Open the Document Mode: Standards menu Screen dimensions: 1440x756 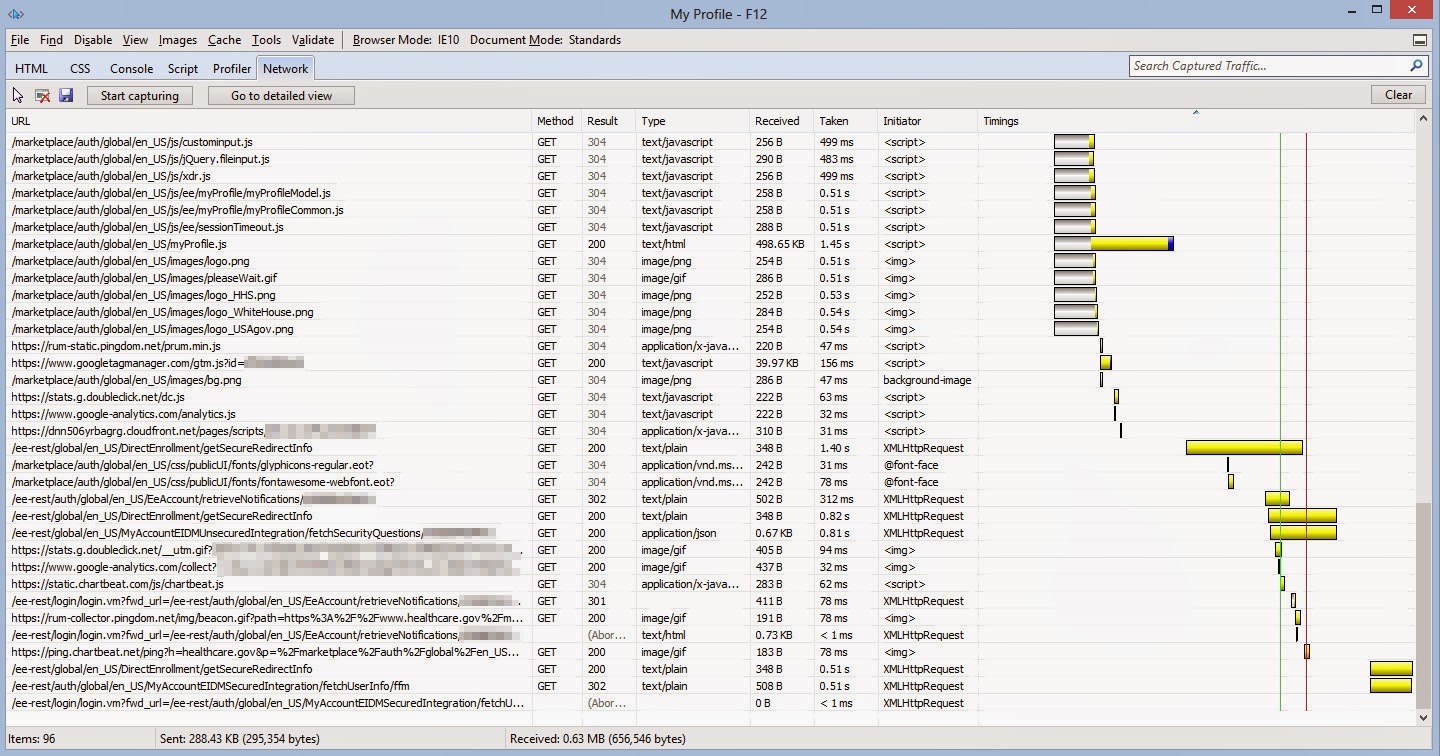pyautogui.click(x=545, y=40)
